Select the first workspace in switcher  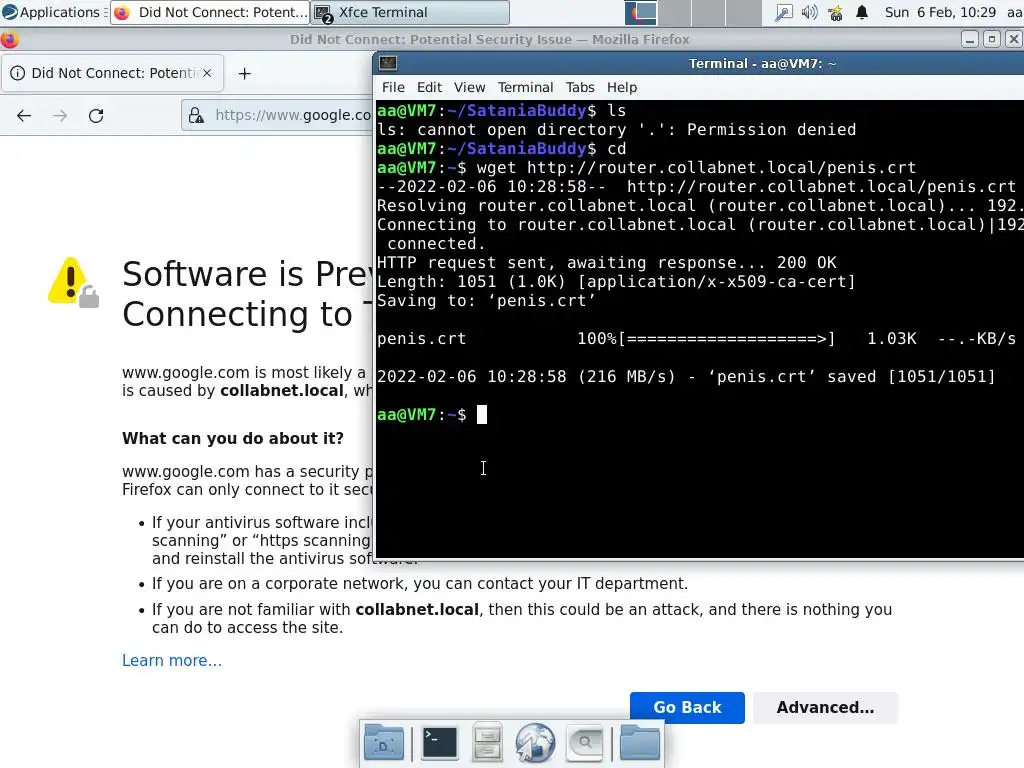pyautogui.click(x=641, y=12)
